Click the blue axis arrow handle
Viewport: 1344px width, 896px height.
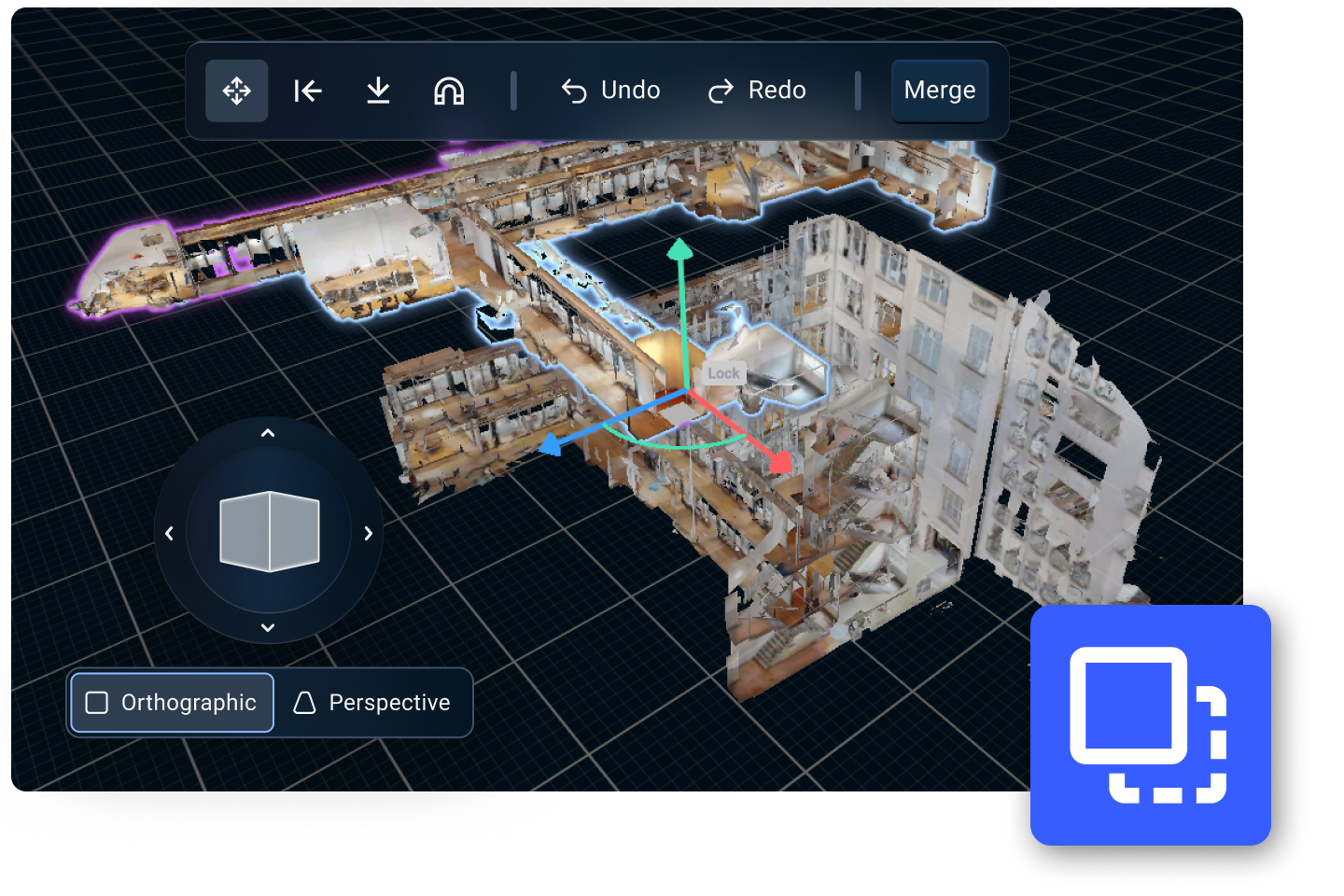pos(552,445)
